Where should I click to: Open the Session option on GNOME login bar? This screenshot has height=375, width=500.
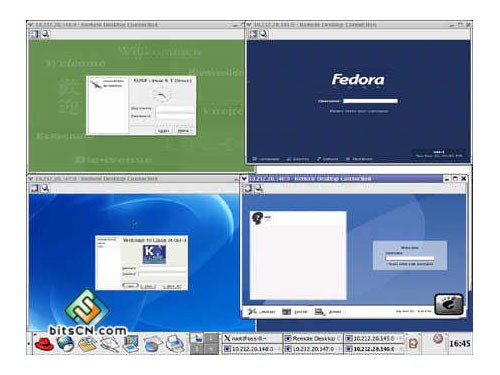click(x=295, y=312)
